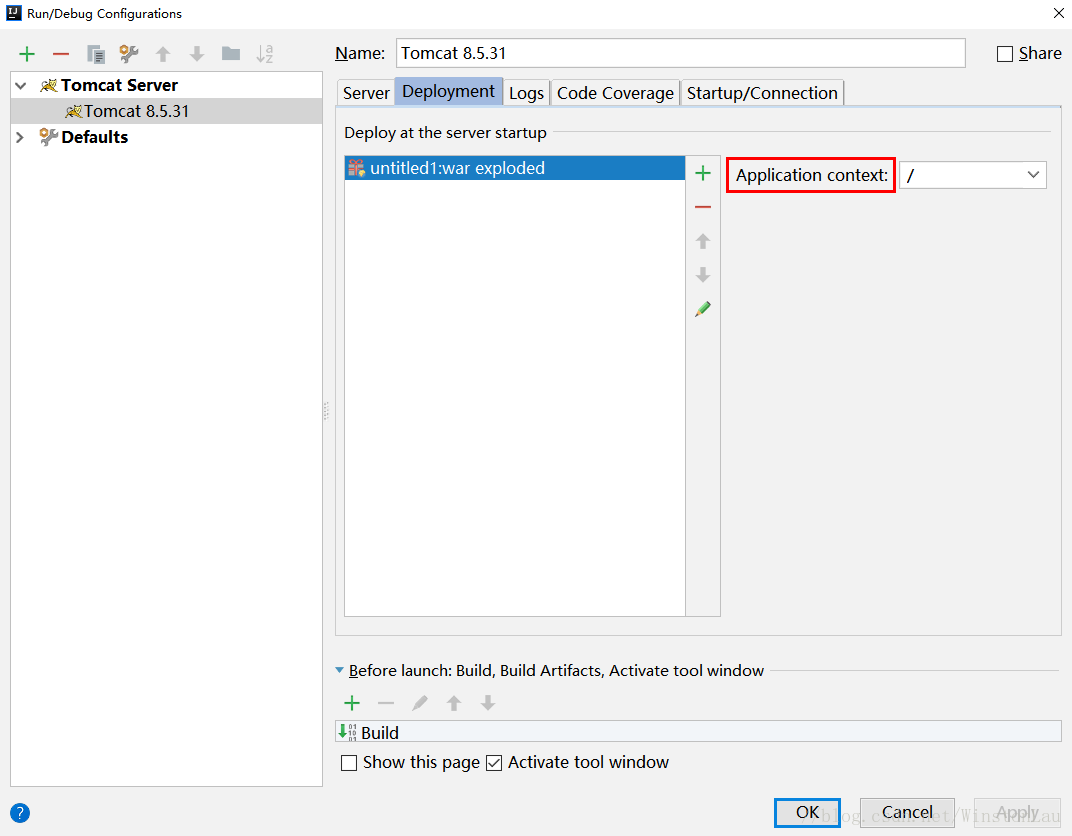1072x836 pixels.
Task: Move before launch task up arrow
Action: tap(454, 703)
